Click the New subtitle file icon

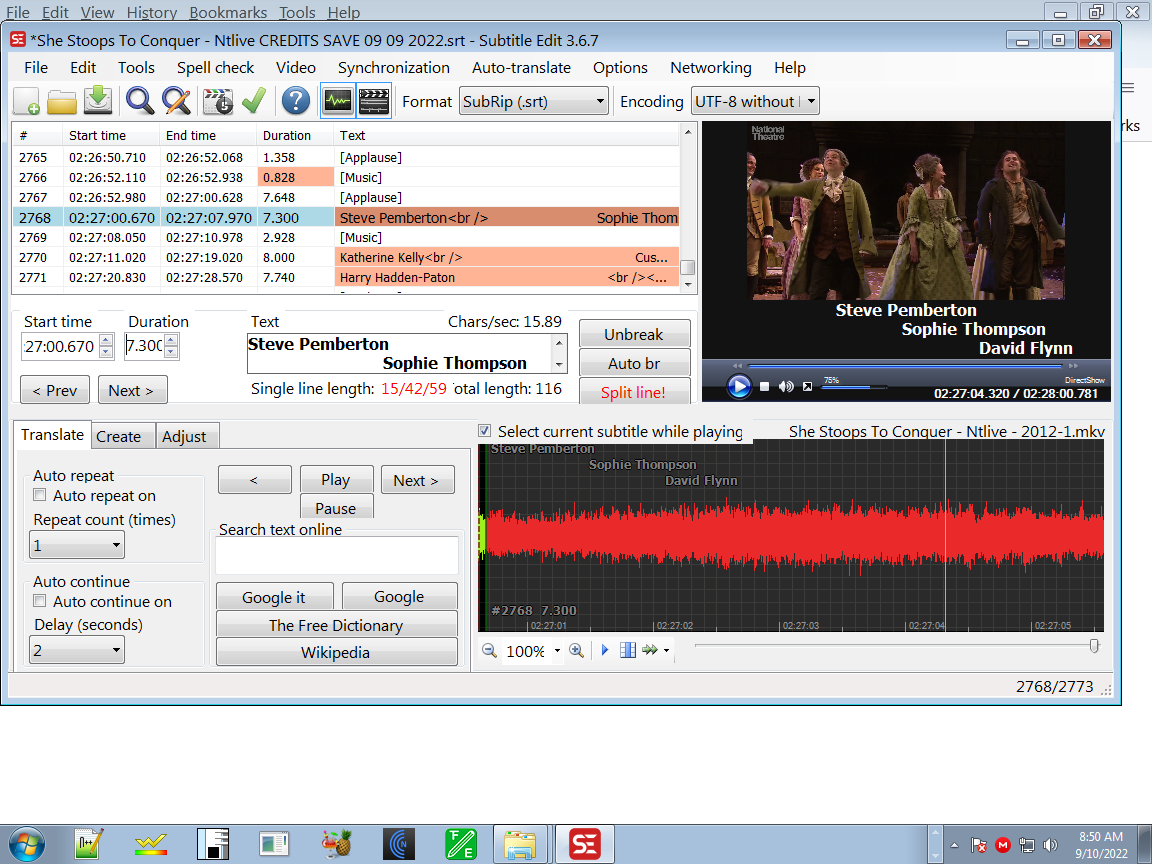pos(27,101)
